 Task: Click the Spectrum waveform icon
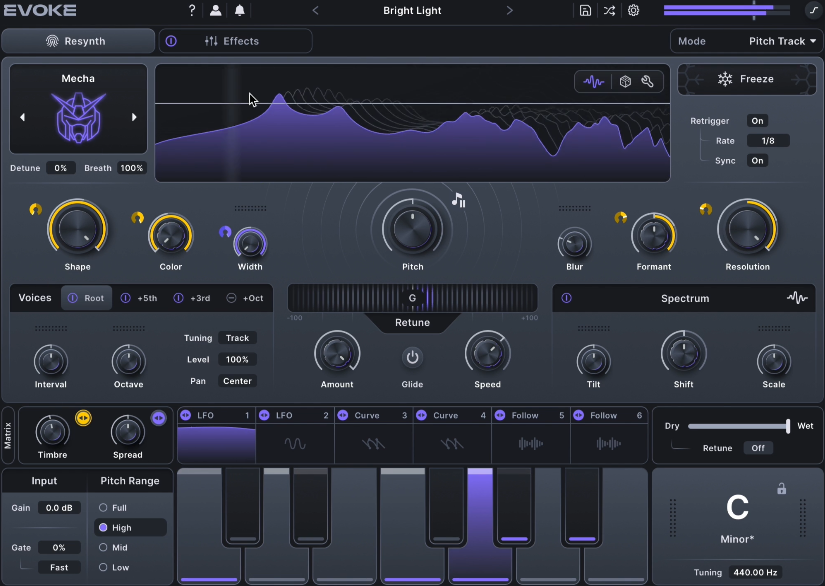(797, 298)
